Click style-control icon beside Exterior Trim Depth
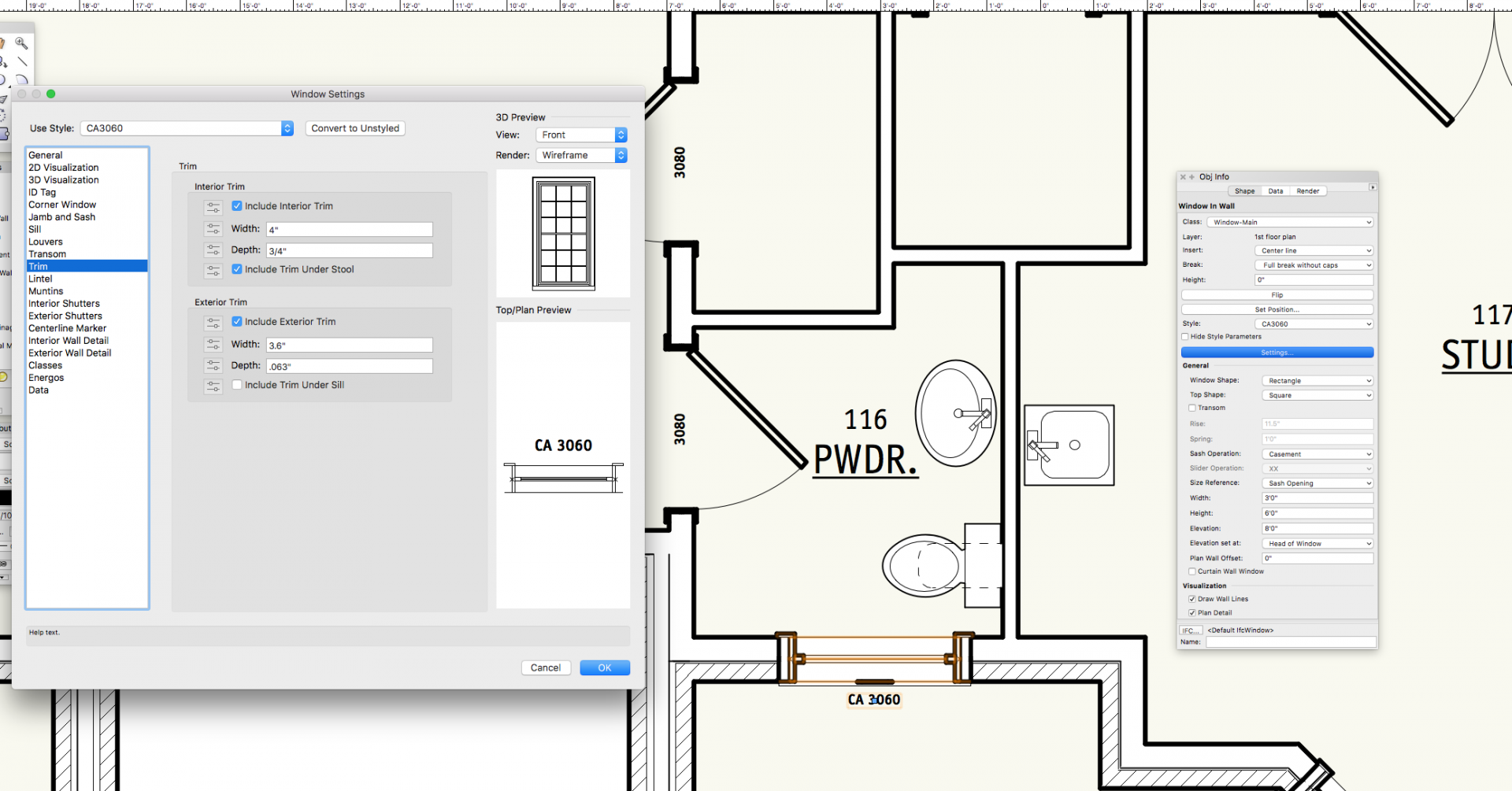The image size is (1512, 791). (213, 366)
